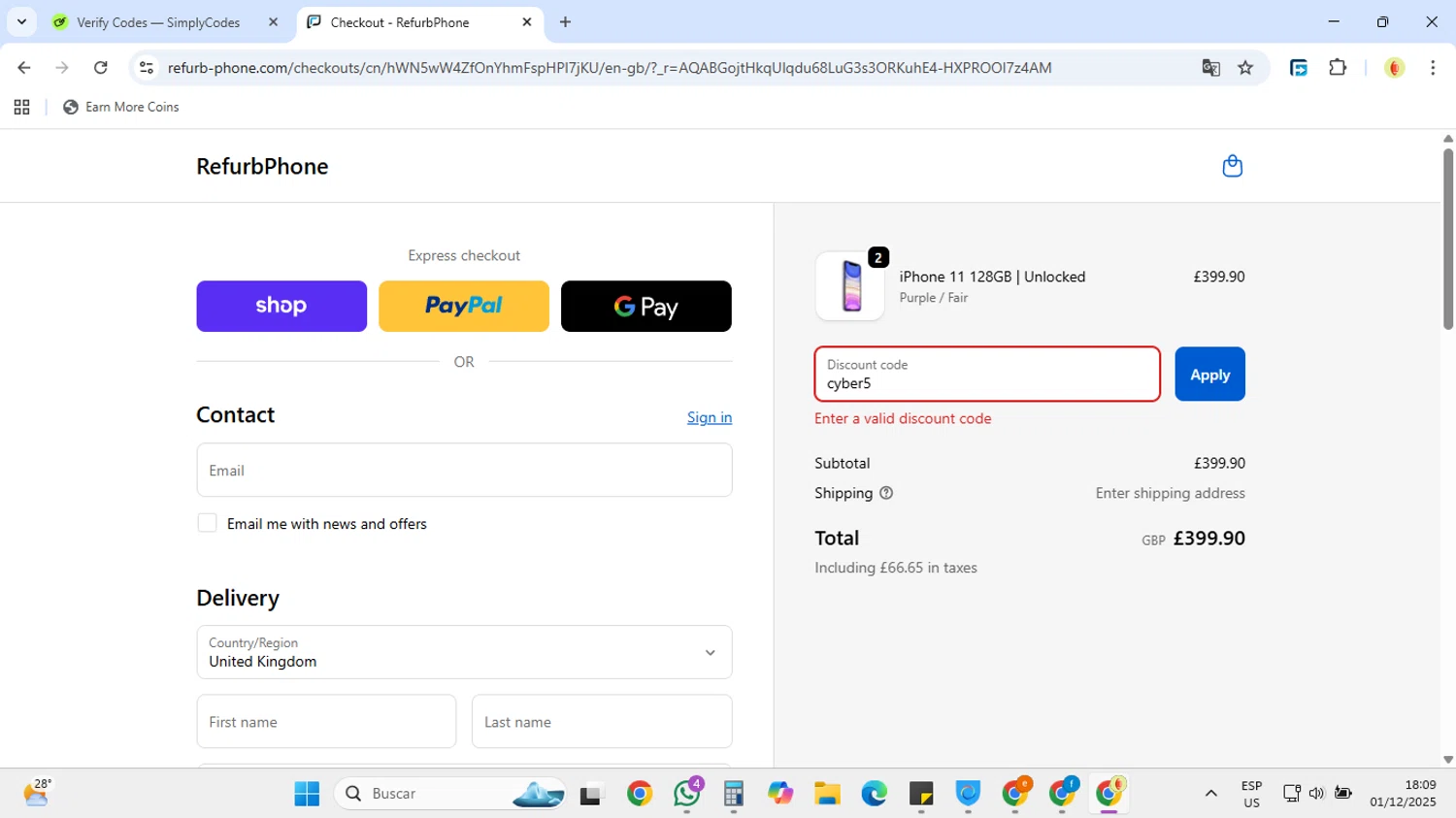Open WhatsApp from the taskbar
This screenshot has height=818, width=1456.
click(687, 794)
